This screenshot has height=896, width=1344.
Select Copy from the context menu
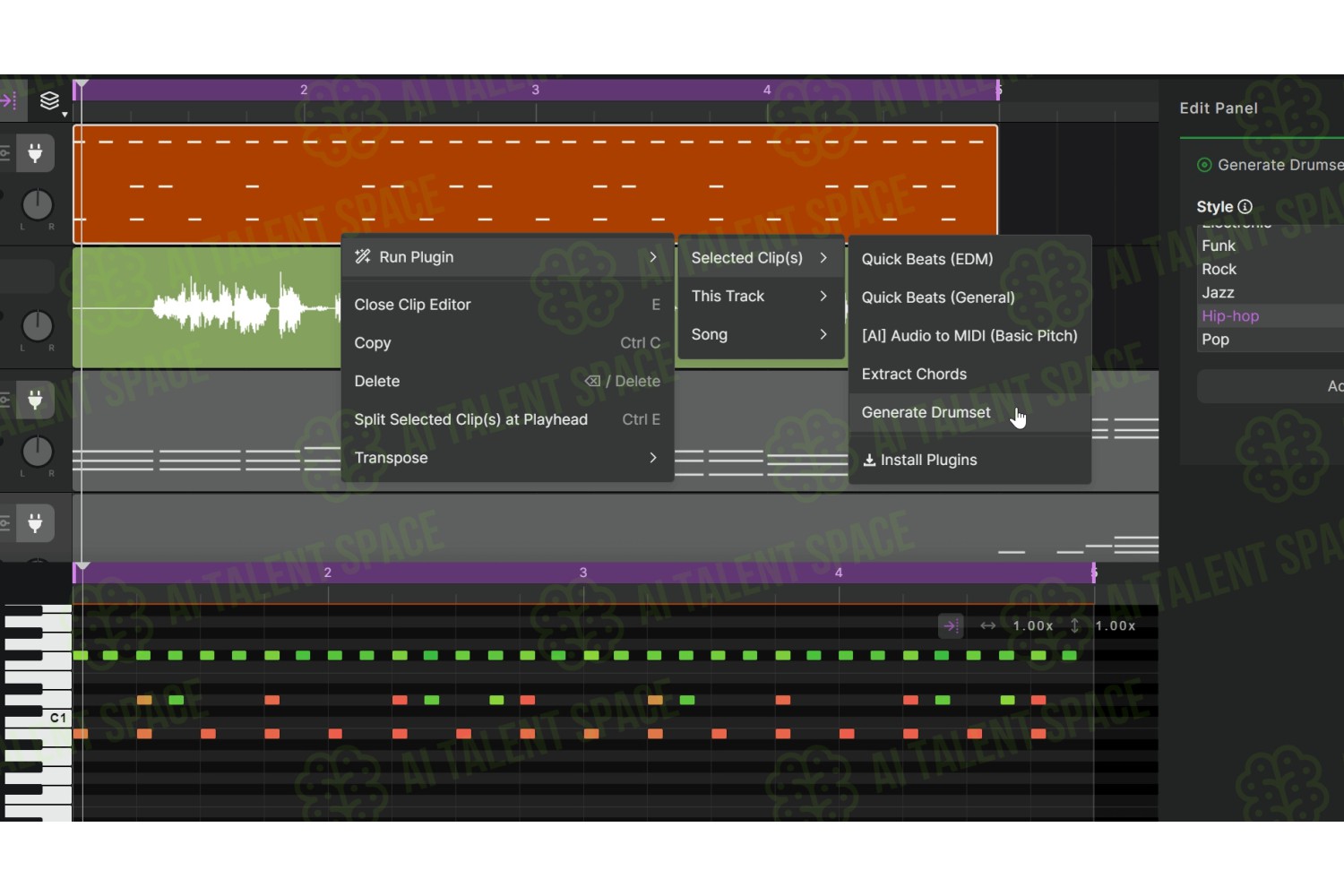pos(507,343)
